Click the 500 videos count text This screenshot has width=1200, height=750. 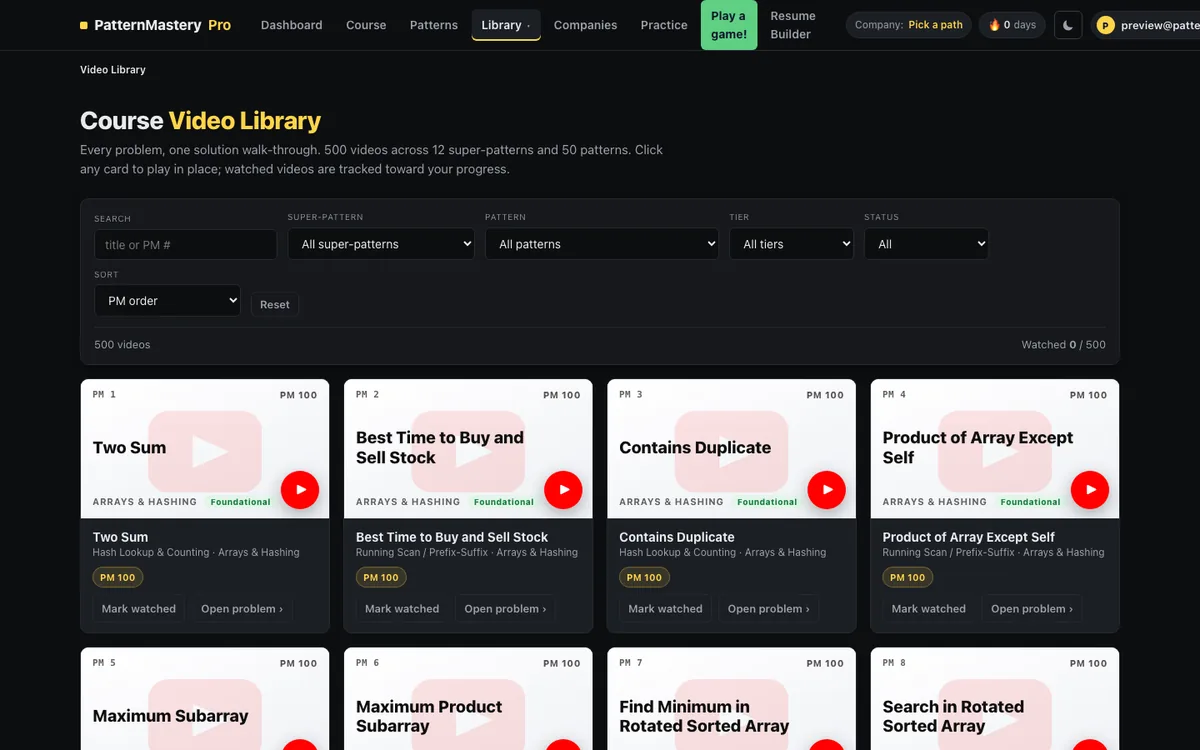tap(122, 345)
